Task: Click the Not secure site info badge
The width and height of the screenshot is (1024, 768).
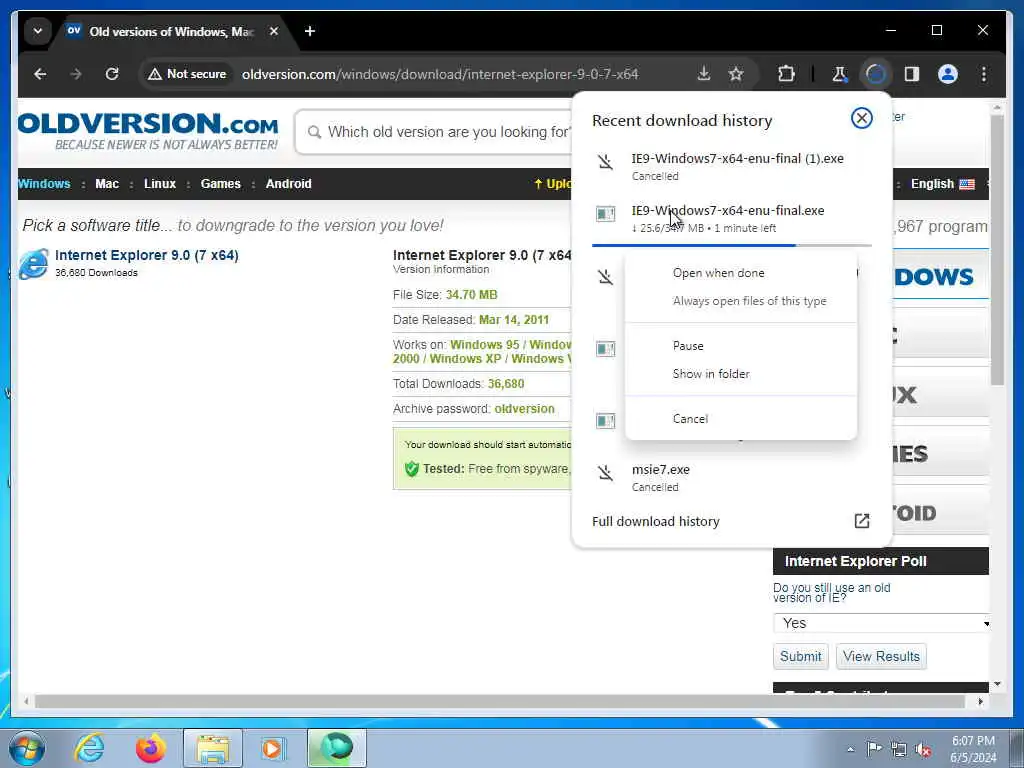Action: coord(187,74)
